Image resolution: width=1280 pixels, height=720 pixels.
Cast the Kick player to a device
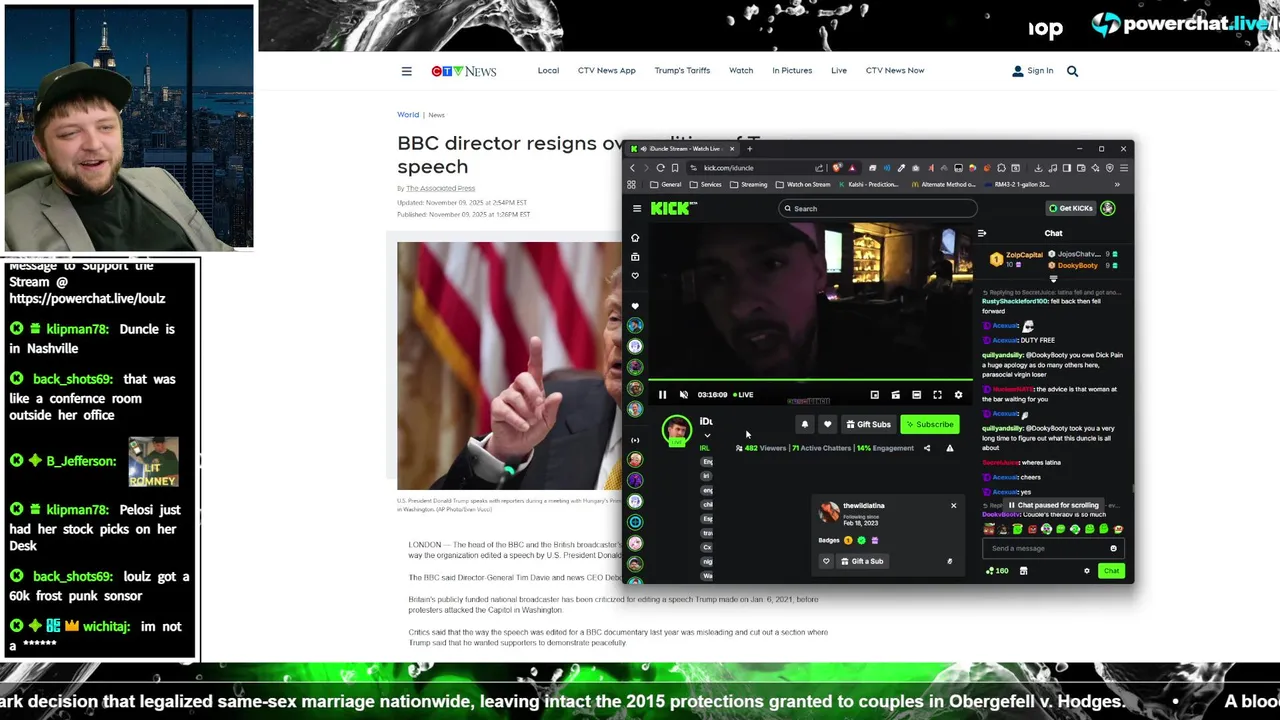point(895,395)
